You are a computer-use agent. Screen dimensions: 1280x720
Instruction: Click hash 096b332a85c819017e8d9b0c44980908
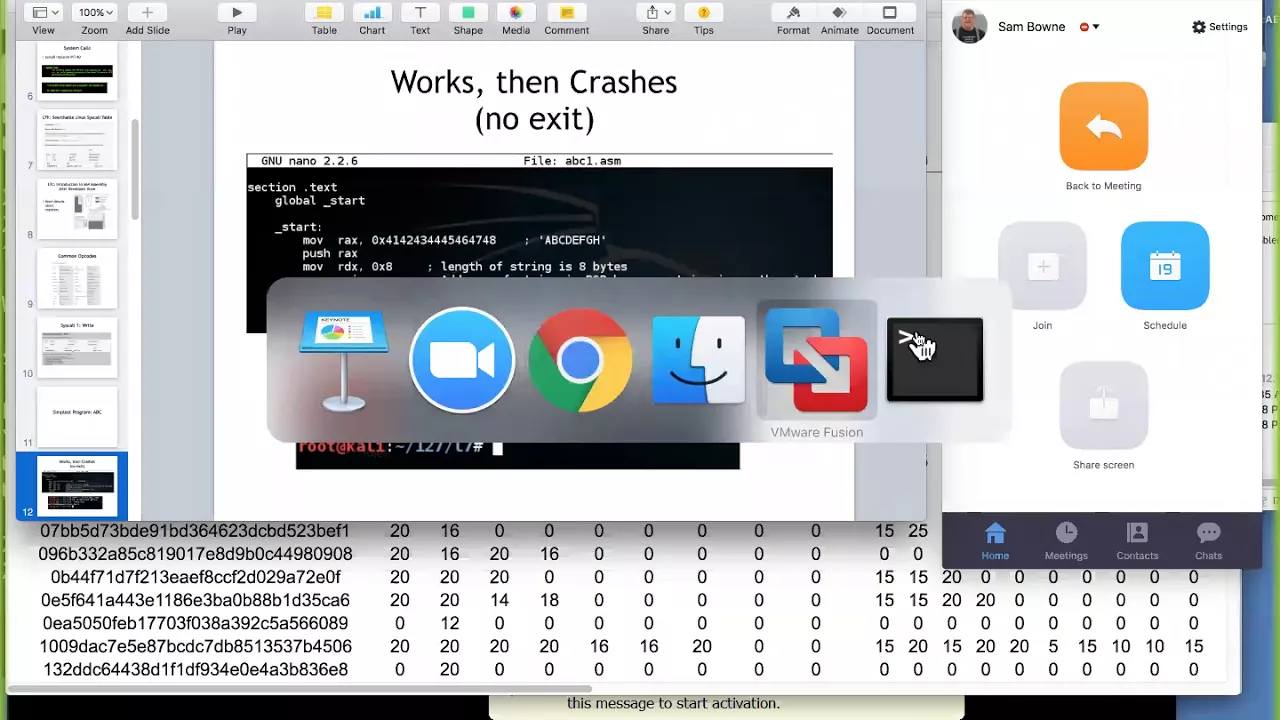195,554
